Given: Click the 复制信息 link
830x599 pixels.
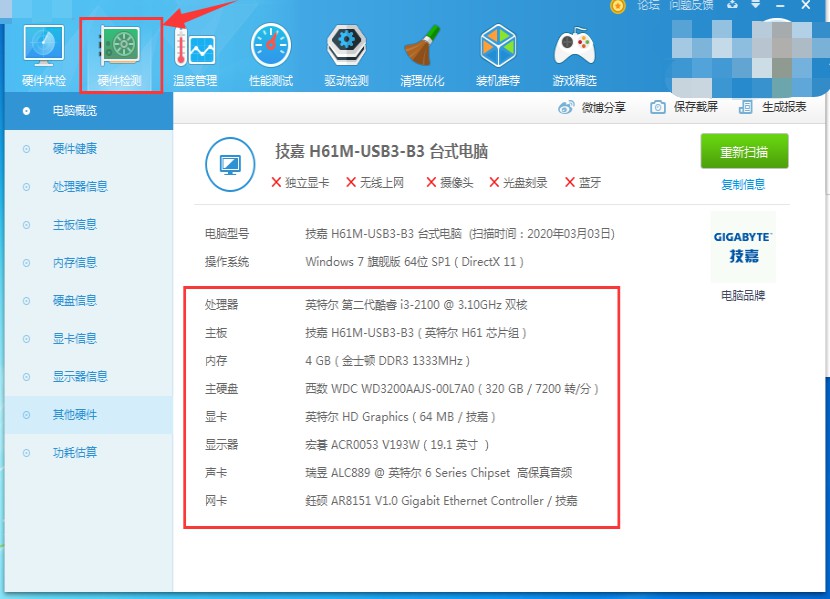Looking at the screenshot, I should 743,185.
